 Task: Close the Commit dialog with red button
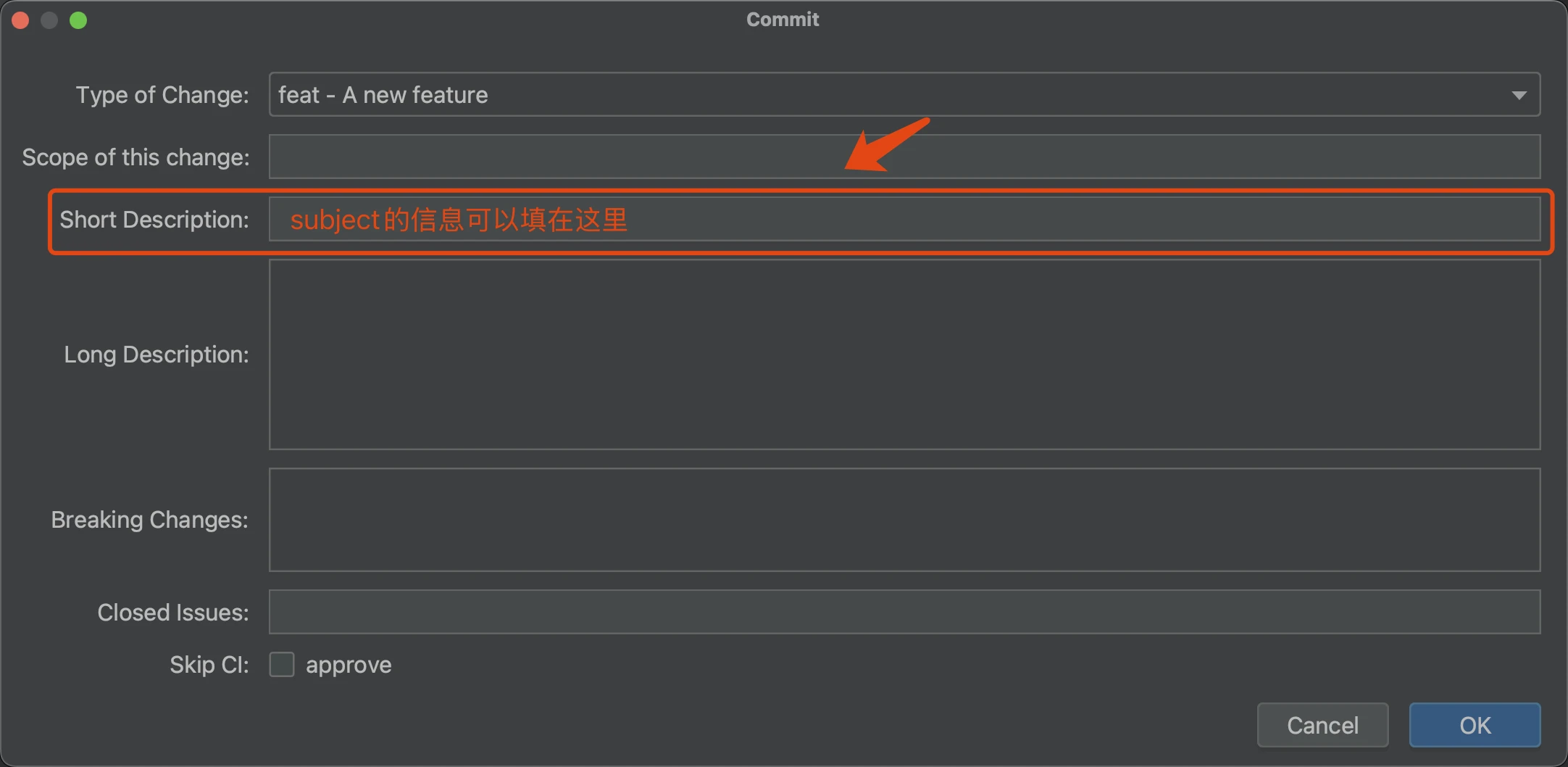20,20
